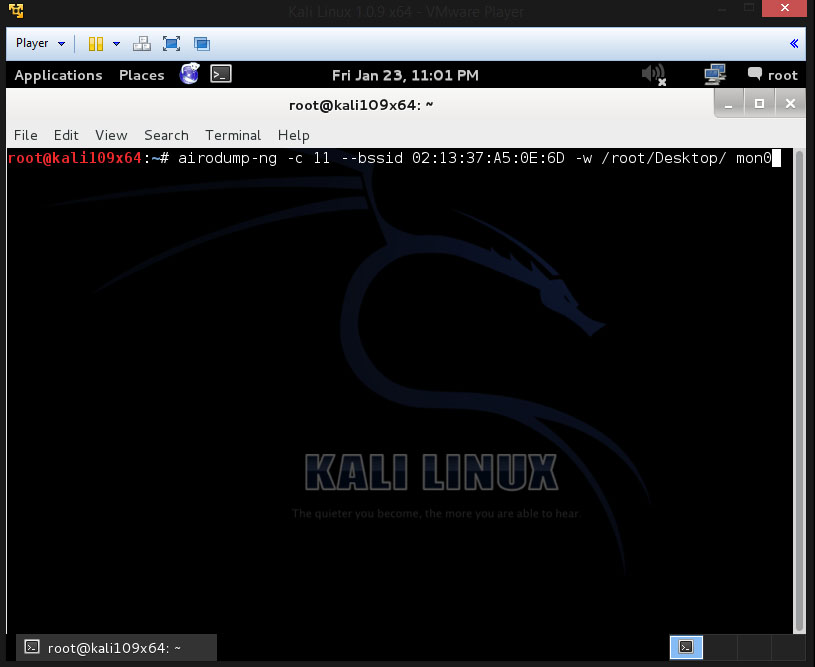Open the terminal File menu
The width and height of the screenshot is (815, 667).
click(x=25, y=135)
